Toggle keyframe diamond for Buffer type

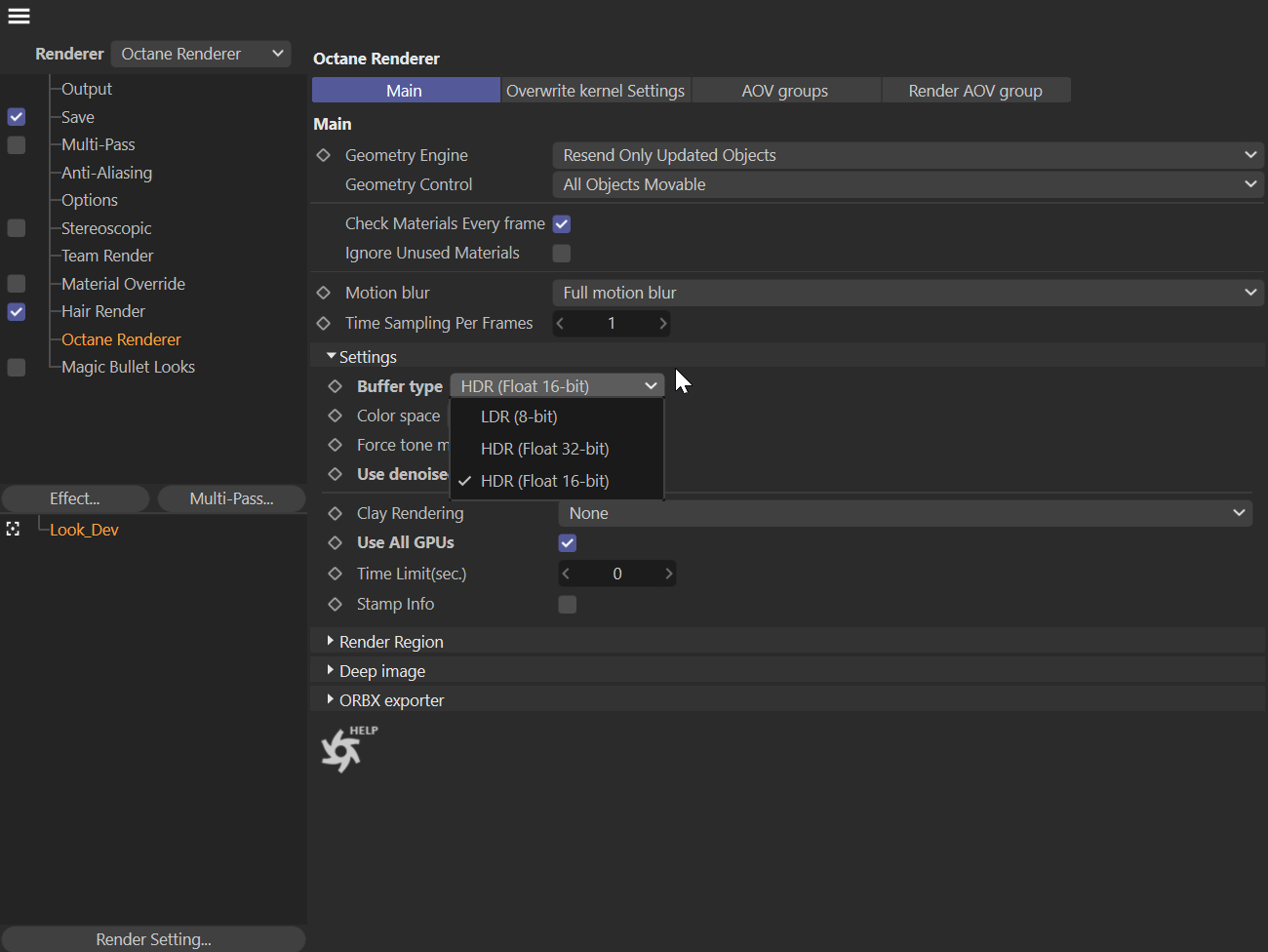coord(336,386)
